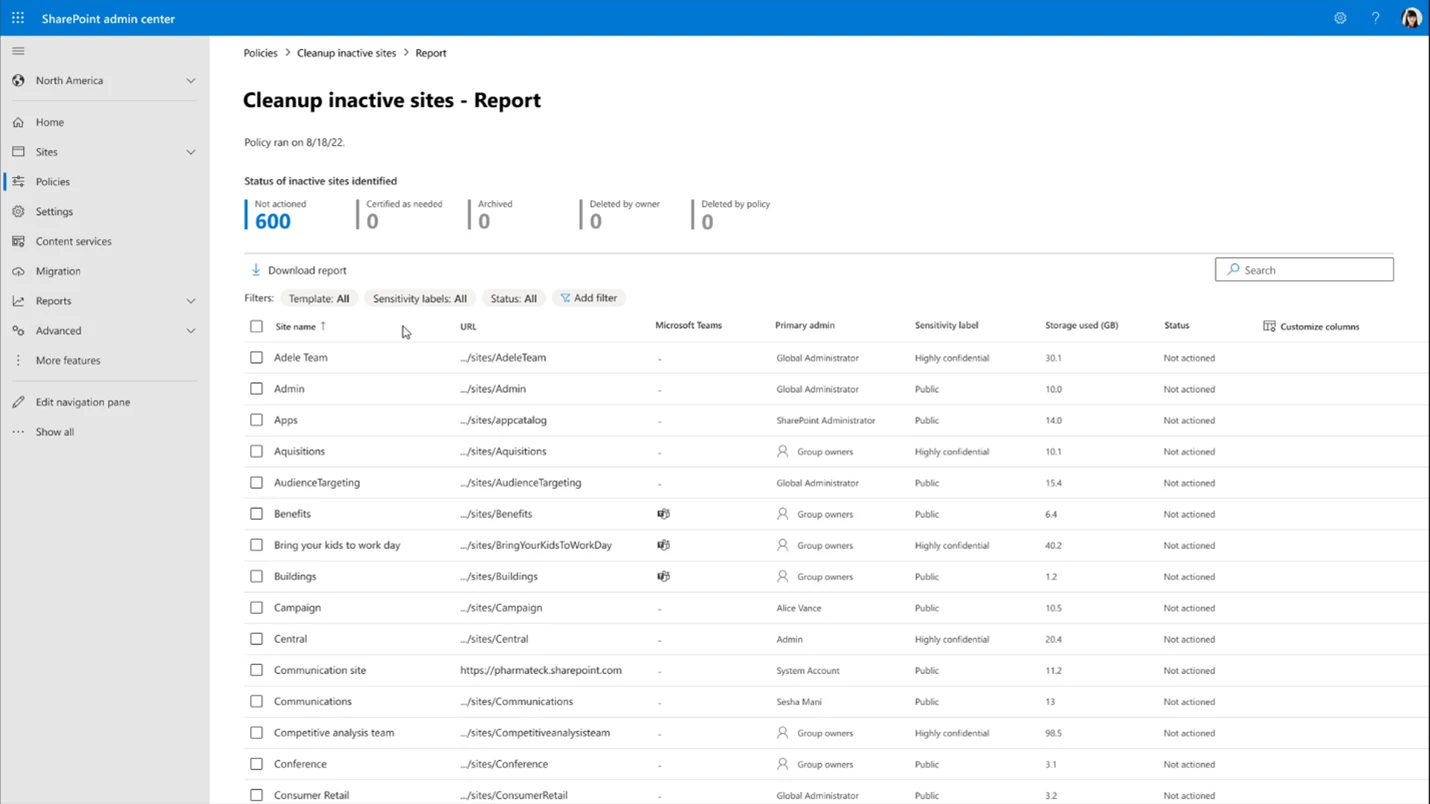Screen dimensions: 1430x804
Task: Expand the Sites navigation section
Action: pos(190,151)
